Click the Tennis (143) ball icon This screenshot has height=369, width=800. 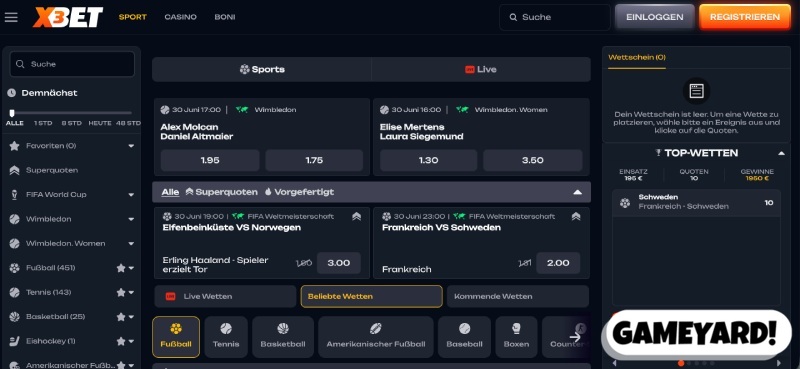click(x=14, y=292)
